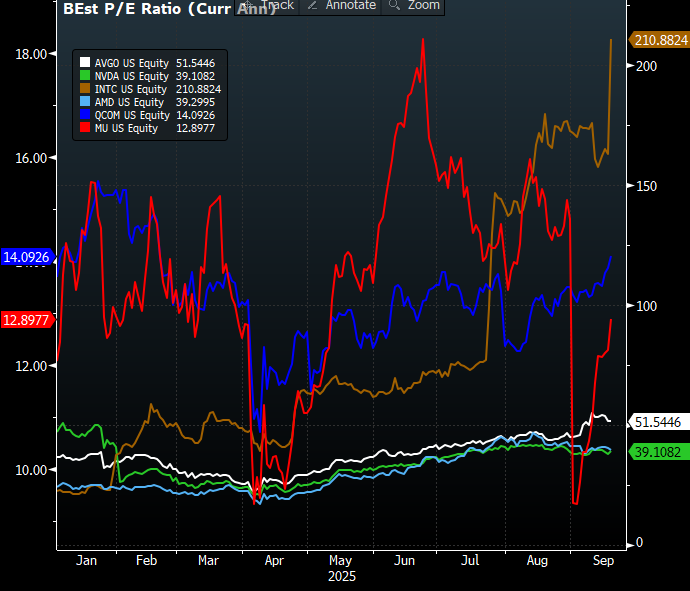
Task: Click the green 39.1082 value label
Action: tap(659, 452)
